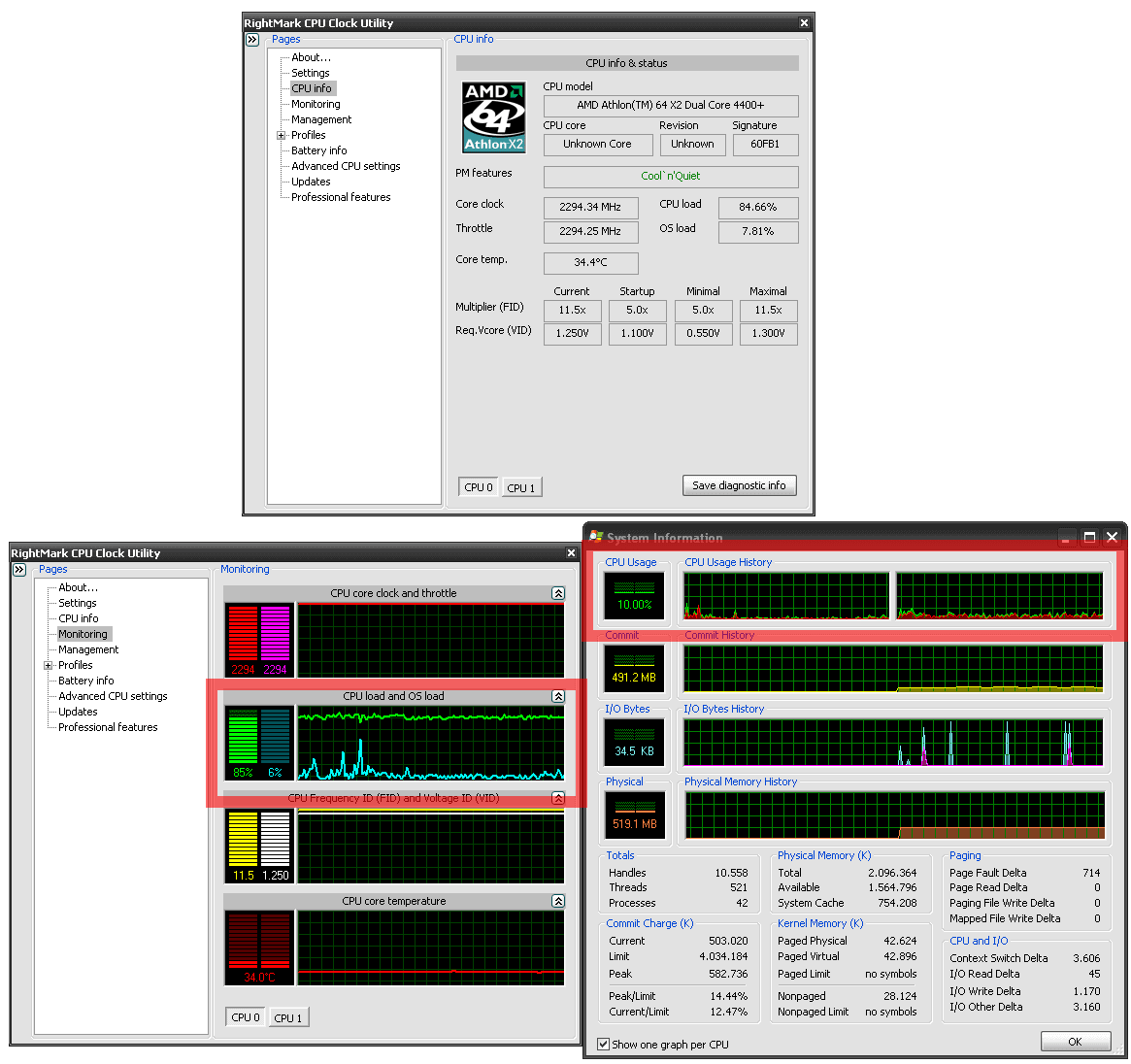Viewport: 1131px width, 1064px height.
Task: Click the 34.0°C temperature bar meter
Action: [x=259, y=948]
